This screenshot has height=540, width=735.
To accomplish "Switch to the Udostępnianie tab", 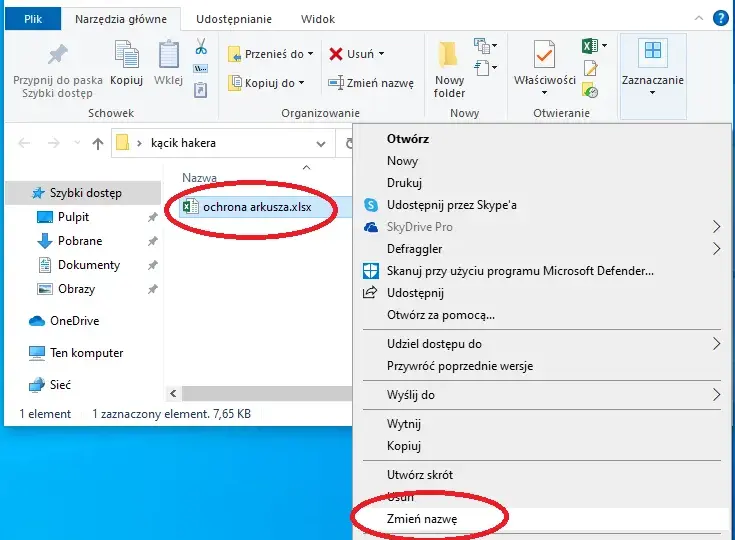I will coord(234,19).
